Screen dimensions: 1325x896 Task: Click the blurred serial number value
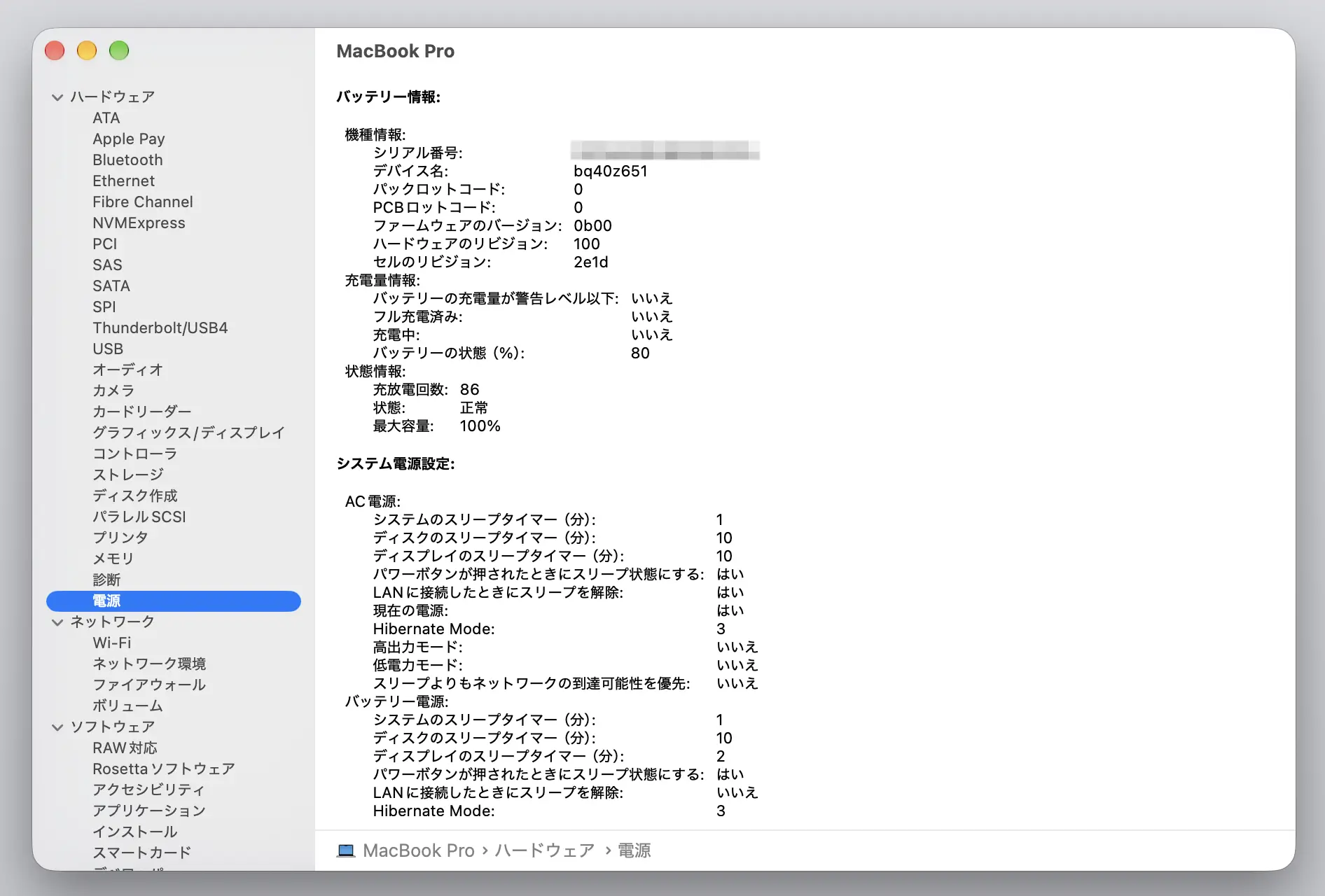[665, 150]
